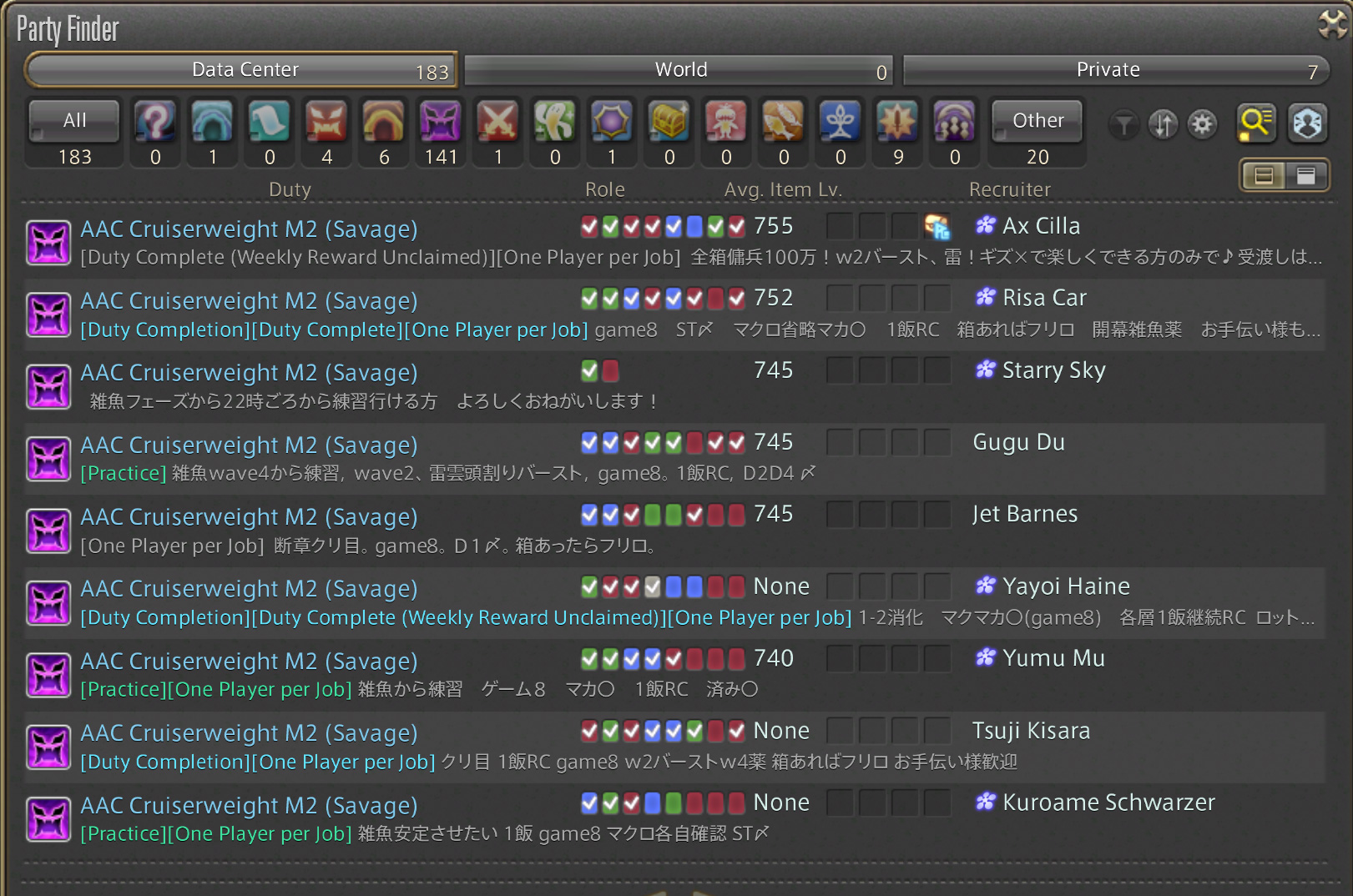This screenshot has height=896, width=1353.
Task: Click recruiter name Jet Barnes
Action: [x=1025, y=514]
